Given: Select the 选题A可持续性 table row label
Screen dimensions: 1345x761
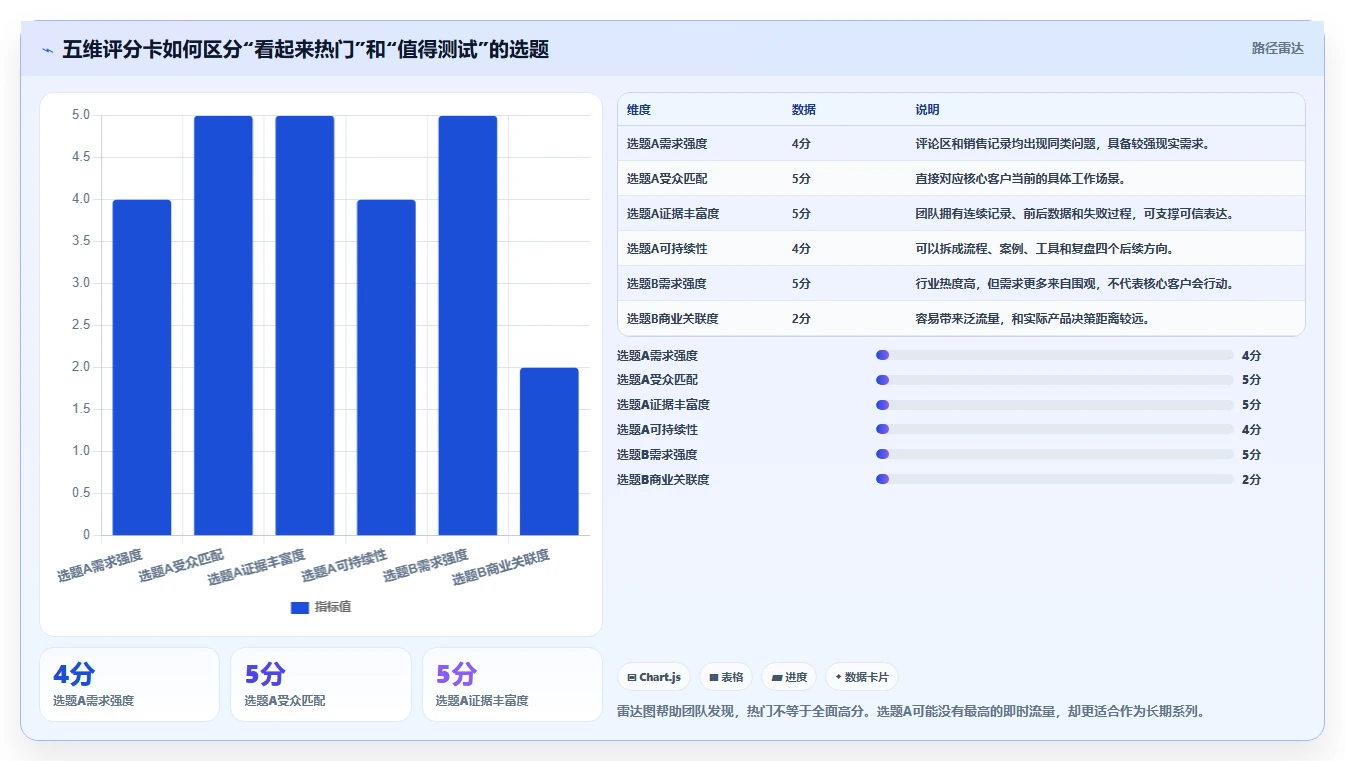Looking at the screenshot, I should pos(667,249).
